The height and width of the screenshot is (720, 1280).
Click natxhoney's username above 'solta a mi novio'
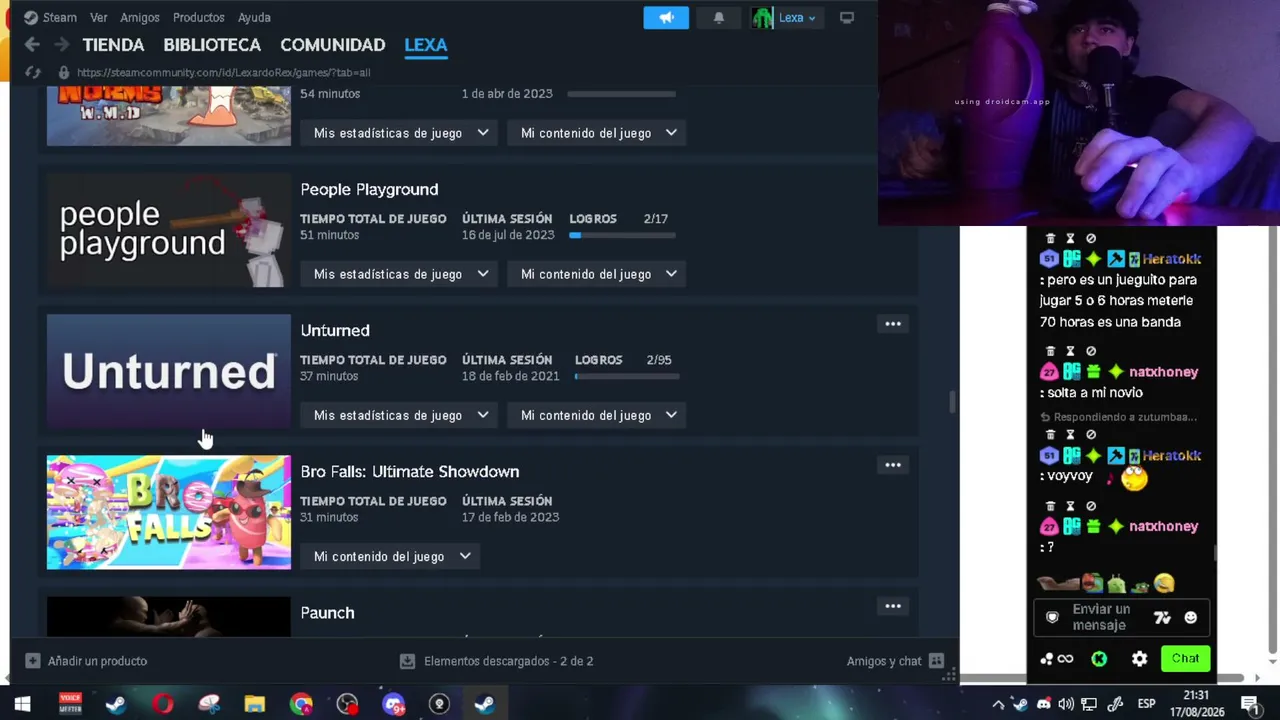pyautogui.click(x=1163, y=371)
